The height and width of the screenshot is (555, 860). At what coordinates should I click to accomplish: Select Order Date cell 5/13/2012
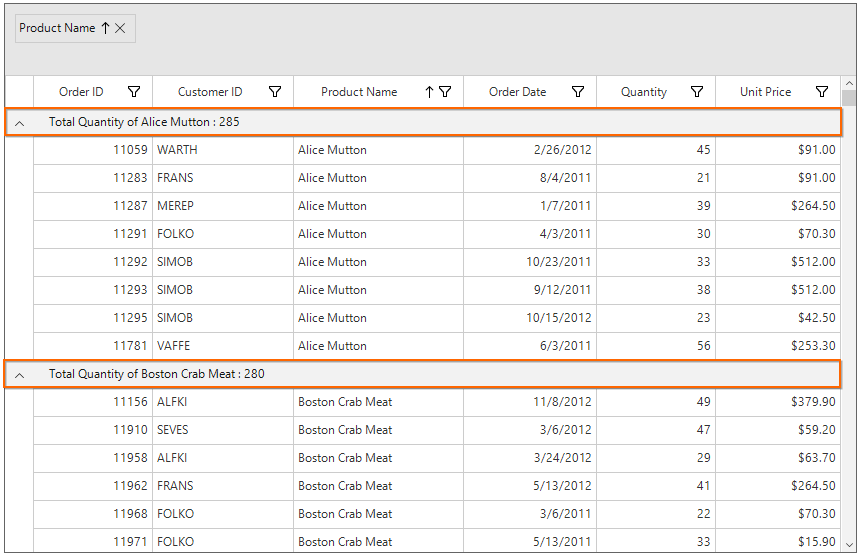[x=530, y=485]
